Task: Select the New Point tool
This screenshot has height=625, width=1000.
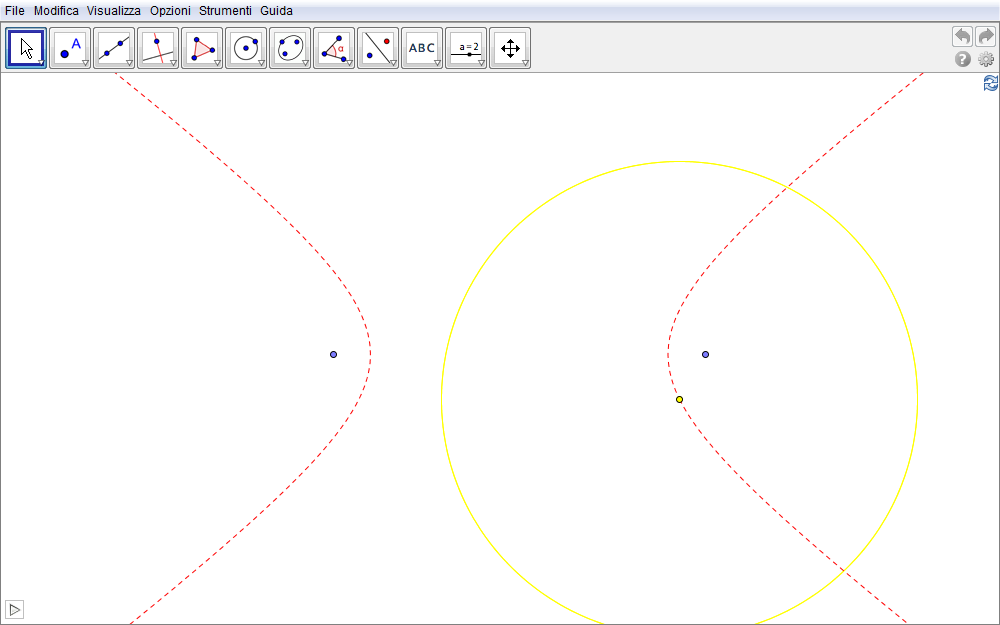Action: [70, 48]
